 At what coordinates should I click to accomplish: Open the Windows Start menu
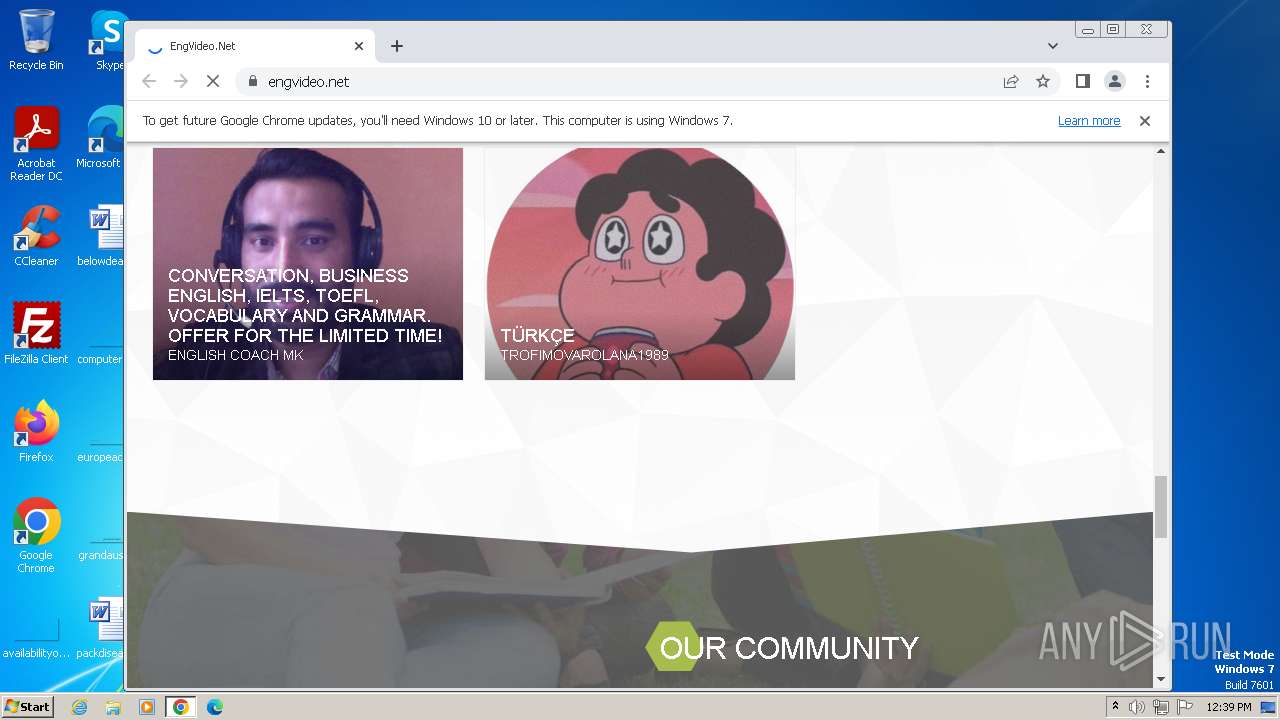27,707
